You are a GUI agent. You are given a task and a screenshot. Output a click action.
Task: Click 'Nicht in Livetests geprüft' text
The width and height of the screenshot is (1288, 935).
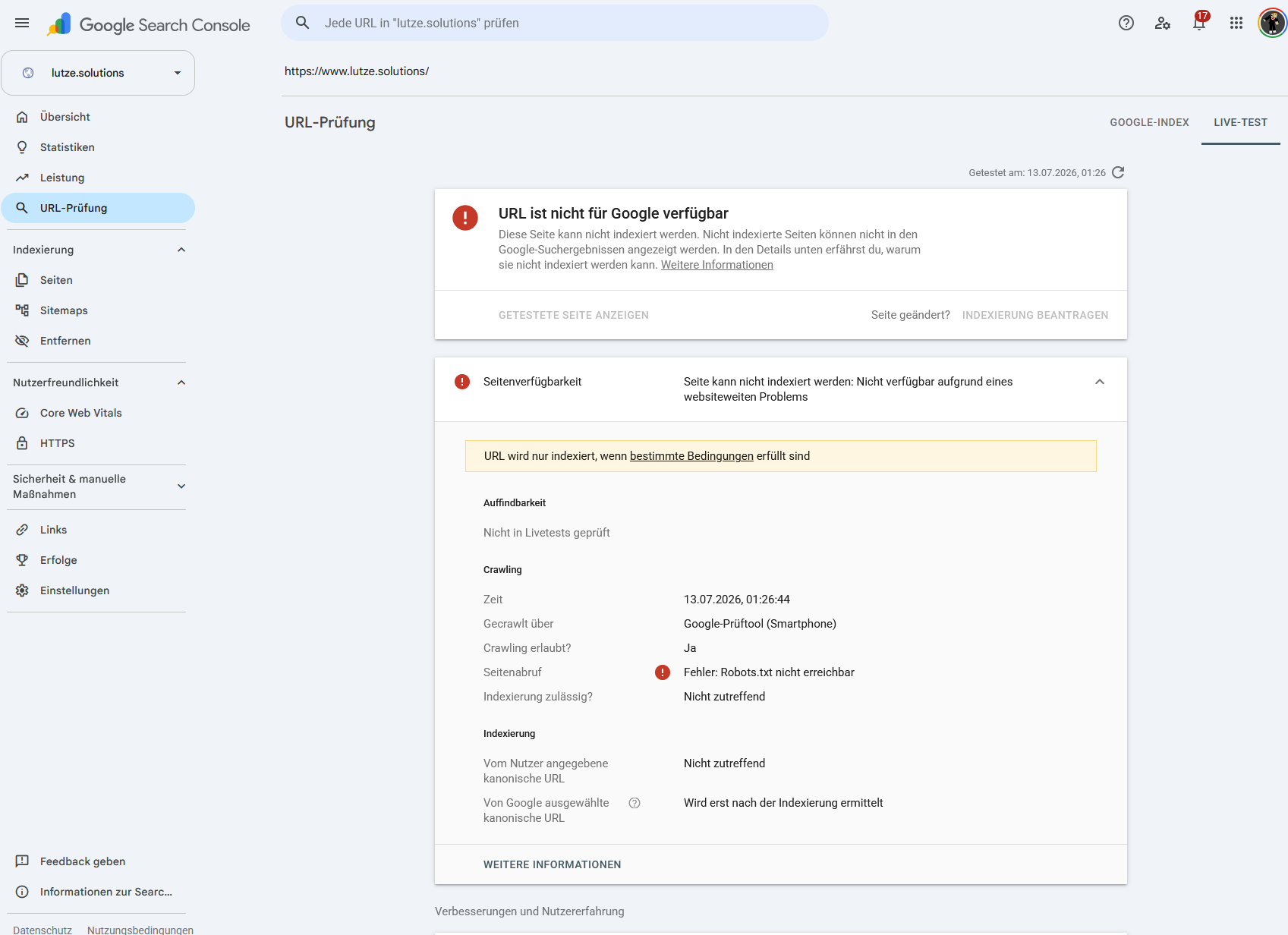point(546,533)
